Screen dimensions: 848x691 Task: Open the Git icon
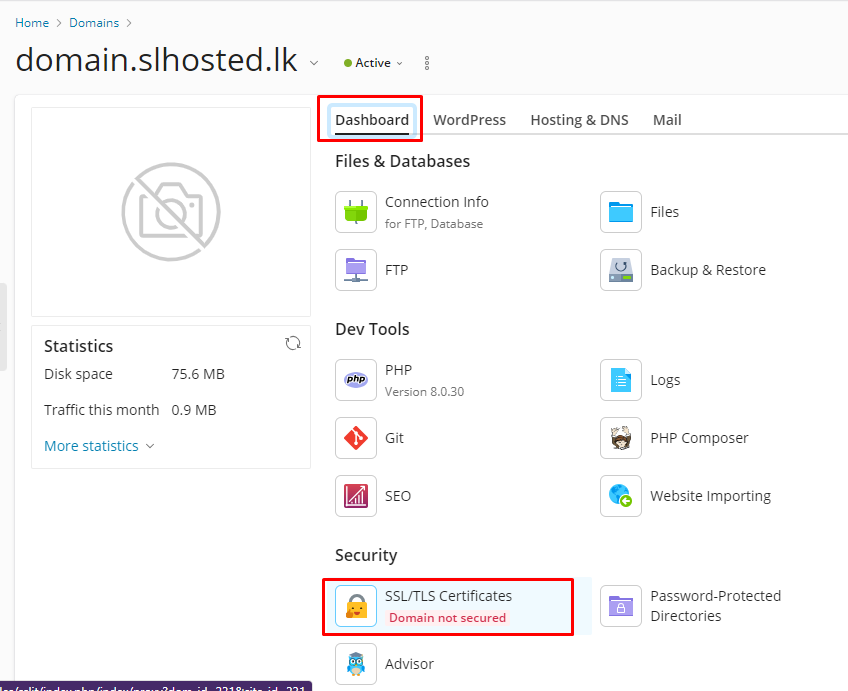coord(356,438)
